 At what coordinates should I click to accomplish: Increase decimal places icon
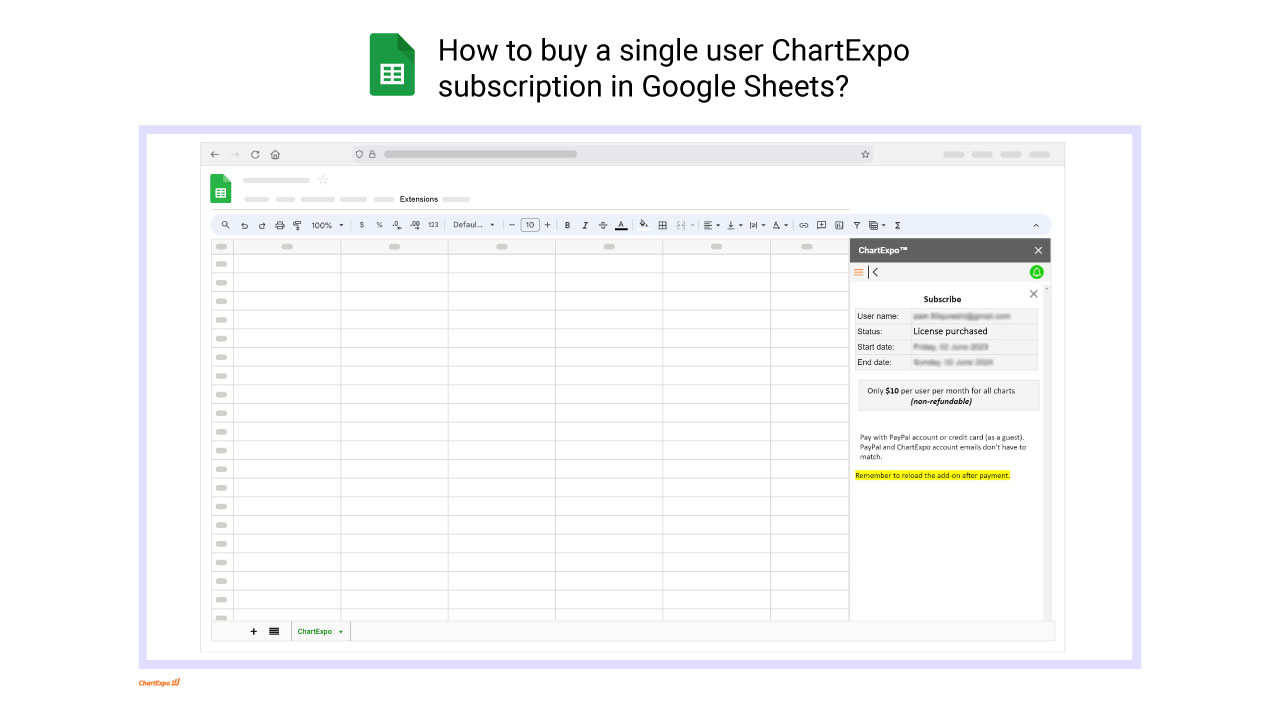pos(415,225)
